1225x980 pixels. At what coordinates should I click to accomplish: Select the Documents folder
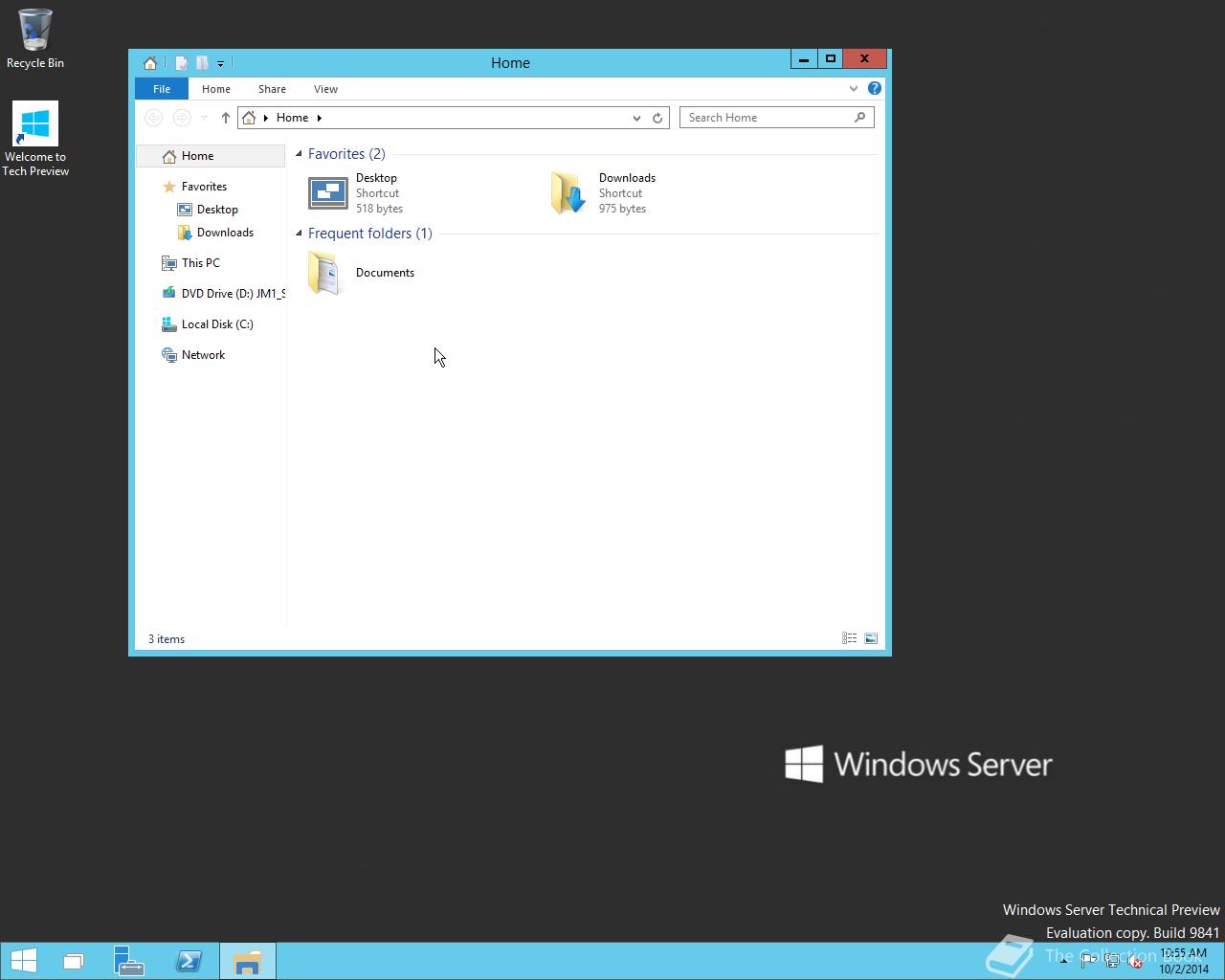(x=364, y=273)
